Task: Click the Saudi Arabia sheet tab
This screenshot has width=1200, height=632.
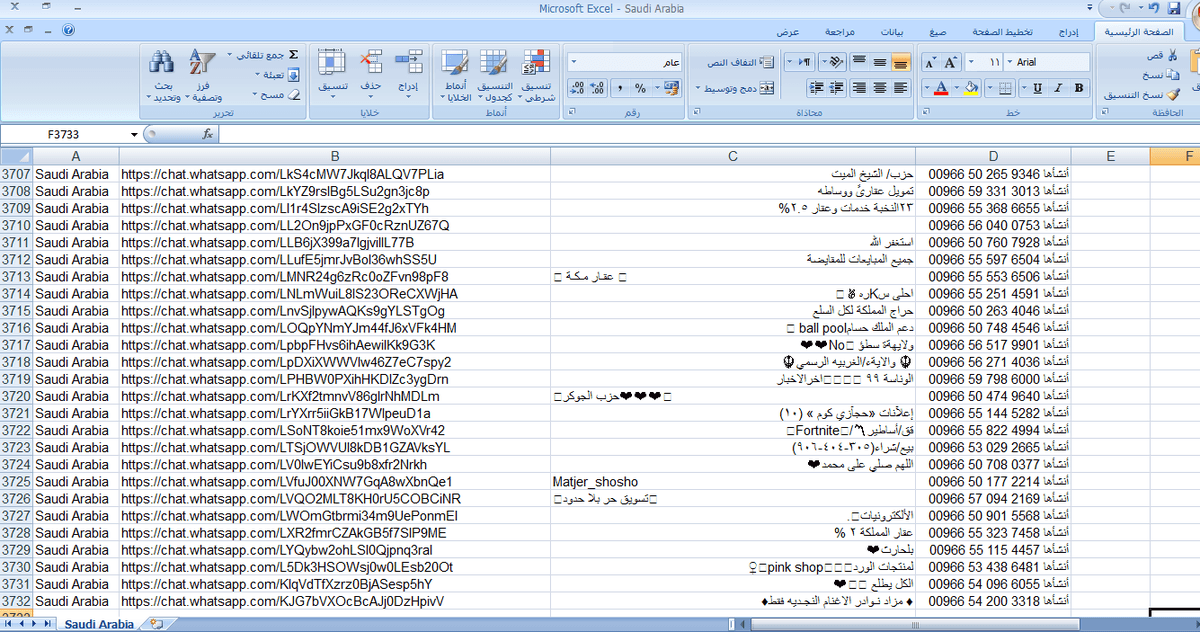Action: pos(99,624)
